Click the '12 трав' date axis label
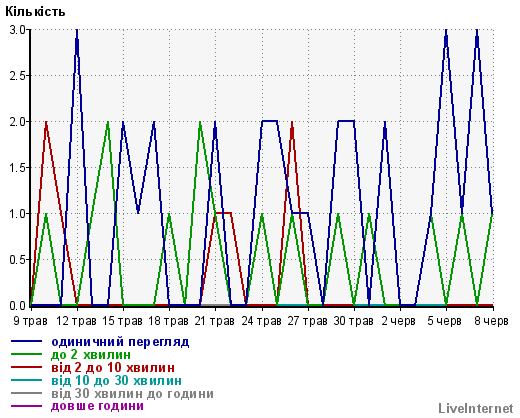 (x=77, y=321)
